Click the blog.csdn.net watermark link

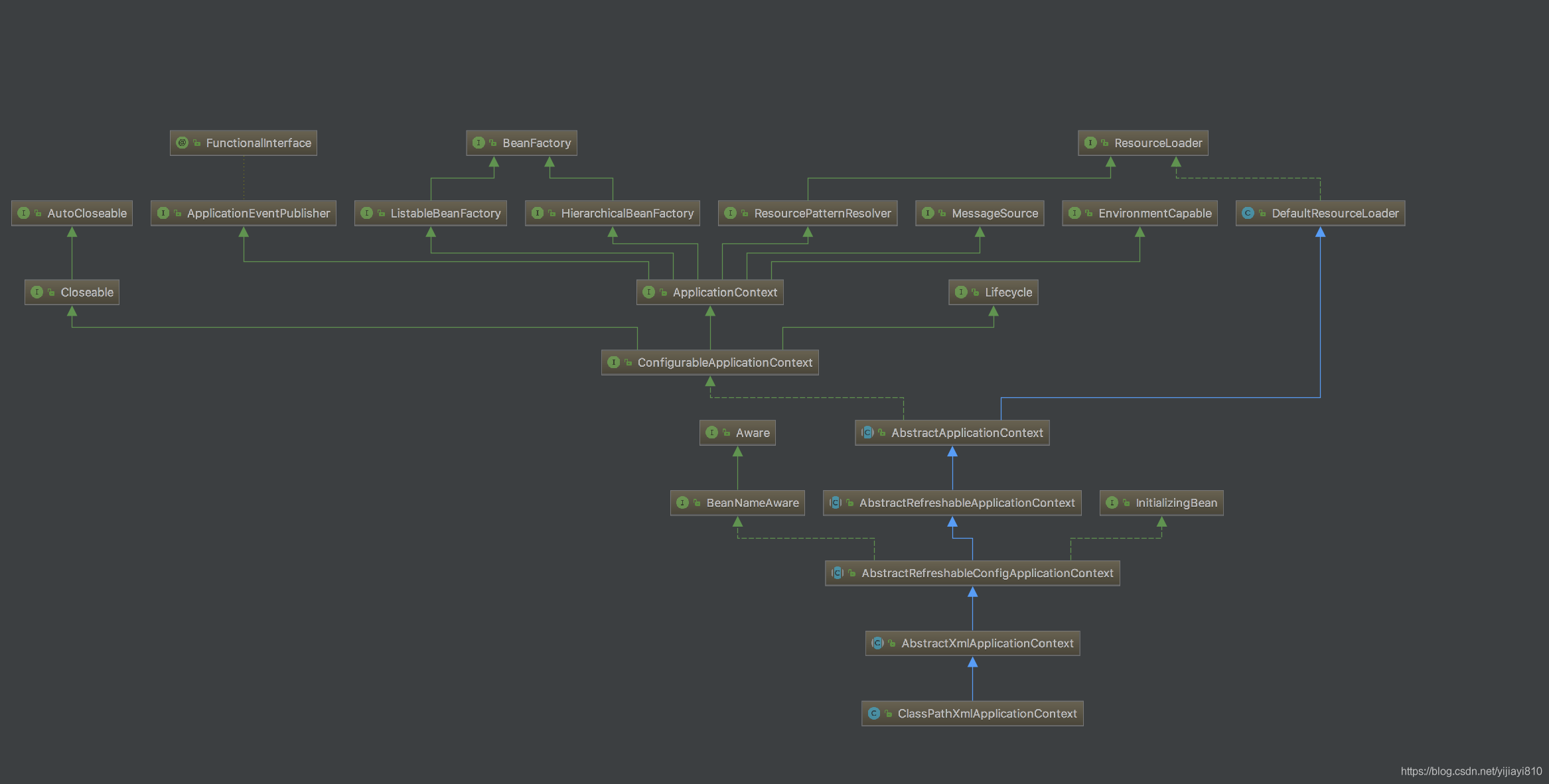click(1471, 771)
